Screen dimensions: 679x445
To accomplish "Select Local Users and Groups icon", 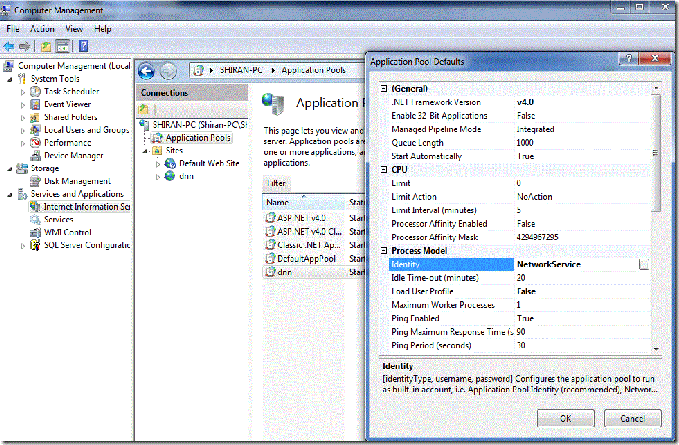I will click(36, 130).
